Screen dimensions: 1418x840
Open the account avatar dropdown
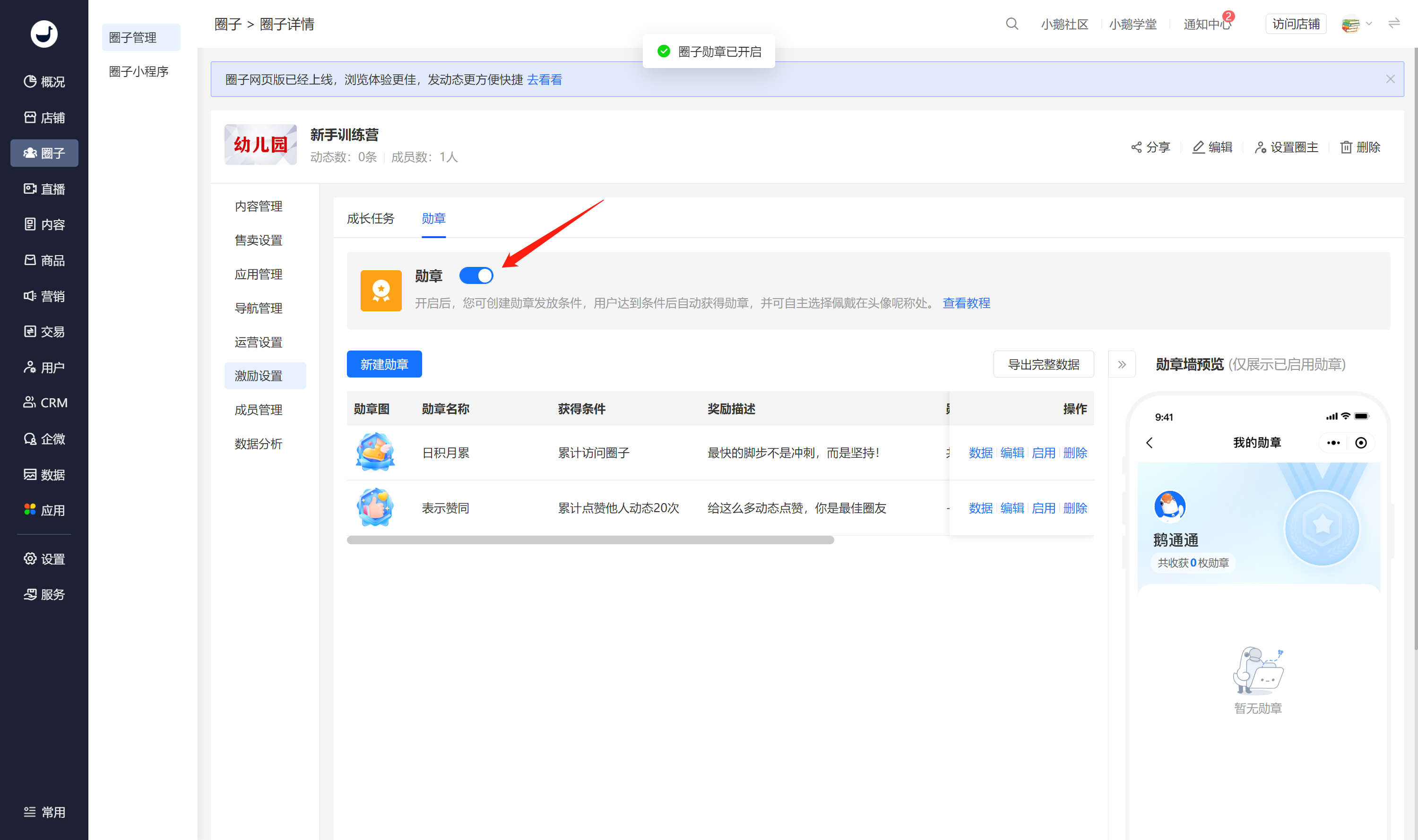(1356, 25)
